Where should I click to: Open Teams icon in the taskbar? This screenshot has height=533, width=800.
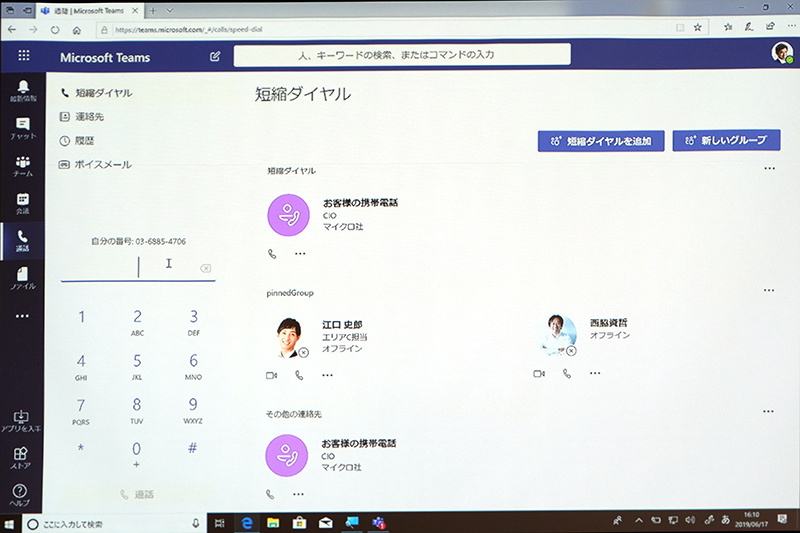[x=378, y=523]
